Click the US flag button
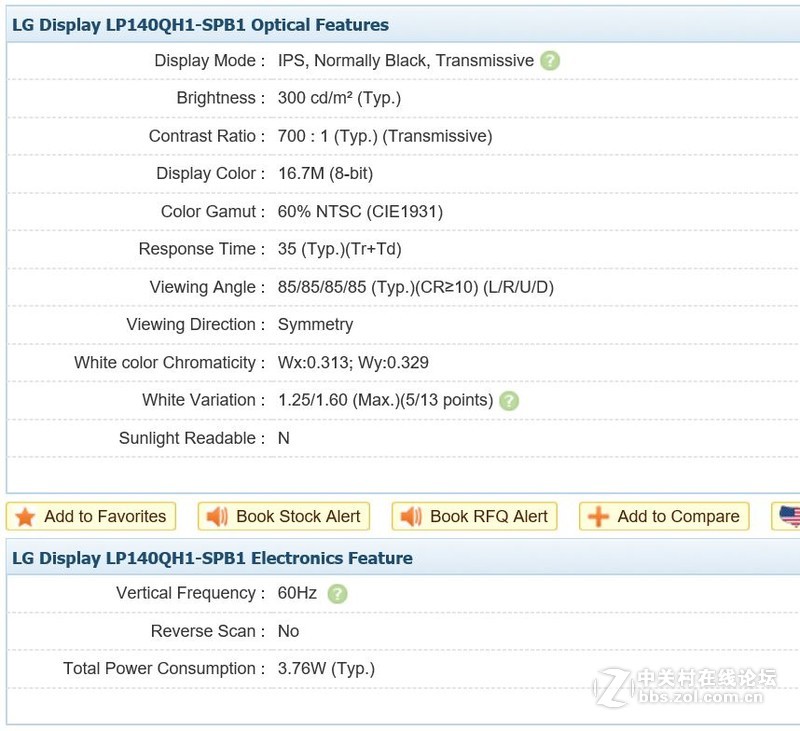The image size is (800, 731). [786, 516]
